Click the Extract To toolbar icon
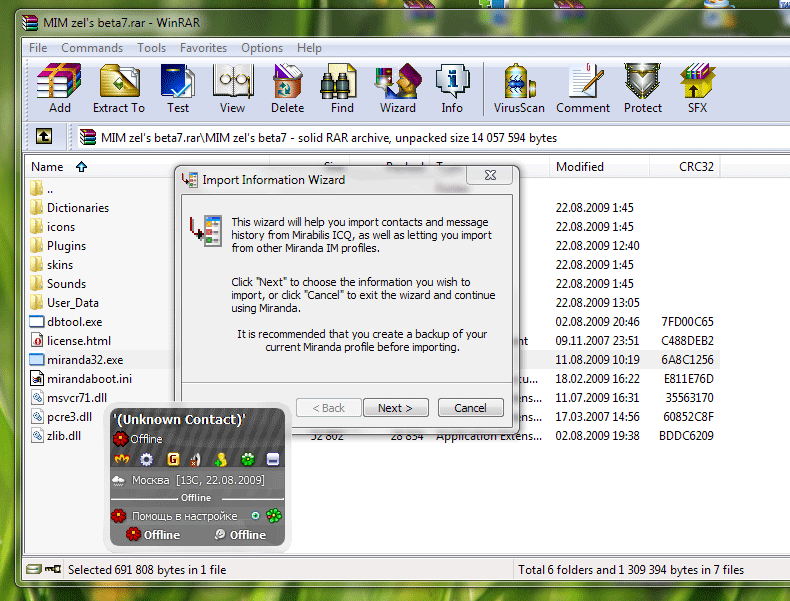 pos(119,88)
